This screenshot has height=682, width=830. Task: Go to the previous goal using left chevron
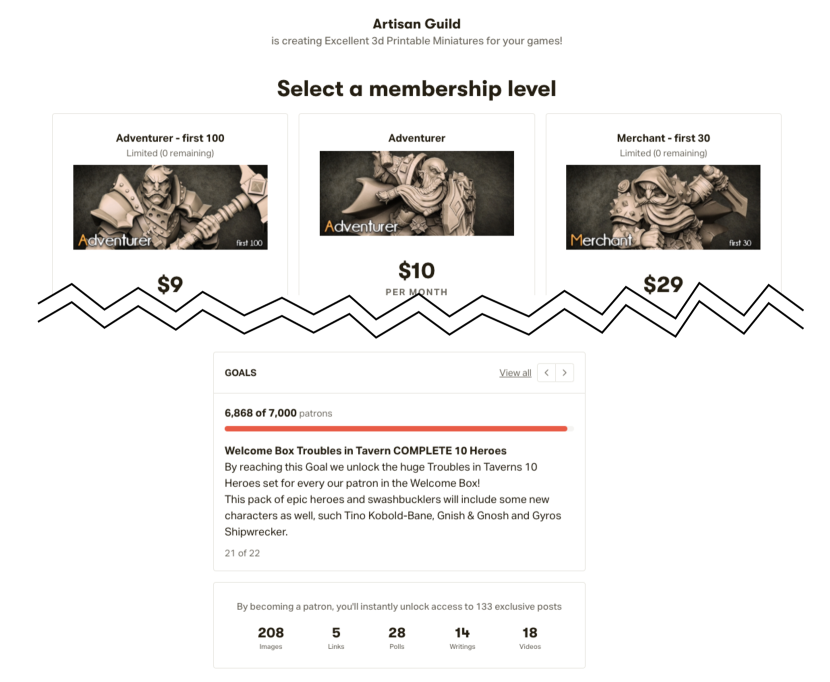547,373
